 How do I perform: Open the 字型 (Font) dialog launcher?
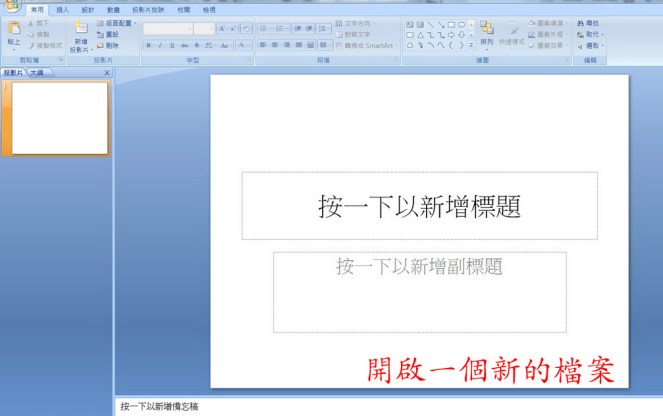249,60
